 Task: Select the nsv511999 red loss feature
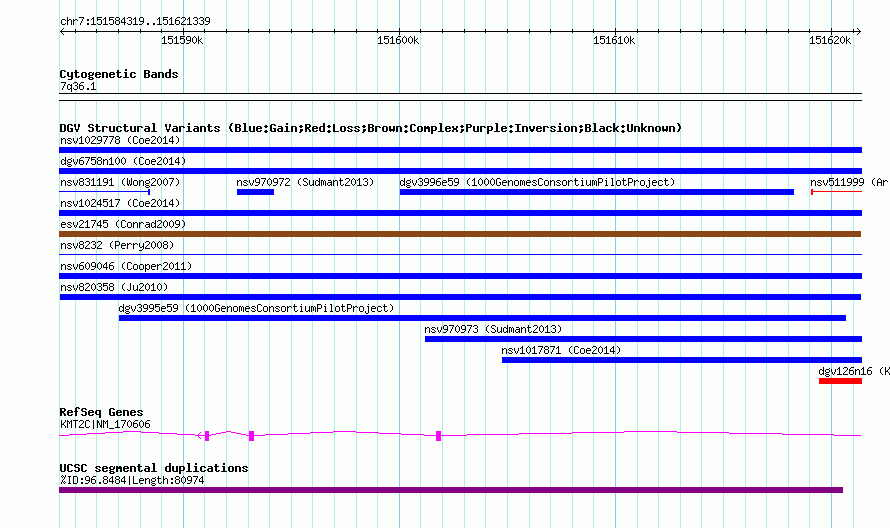pos(836,192)
